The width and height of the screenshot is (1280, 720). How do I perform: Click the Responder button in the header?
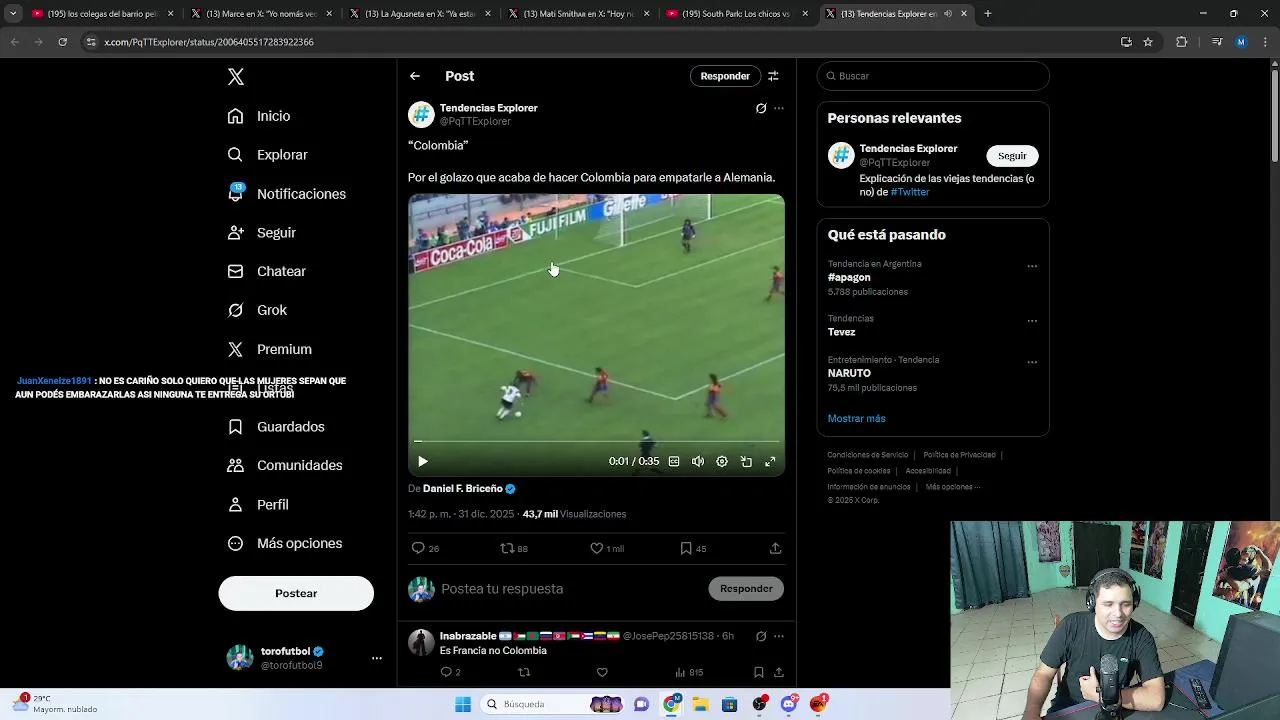pos(725,76)
